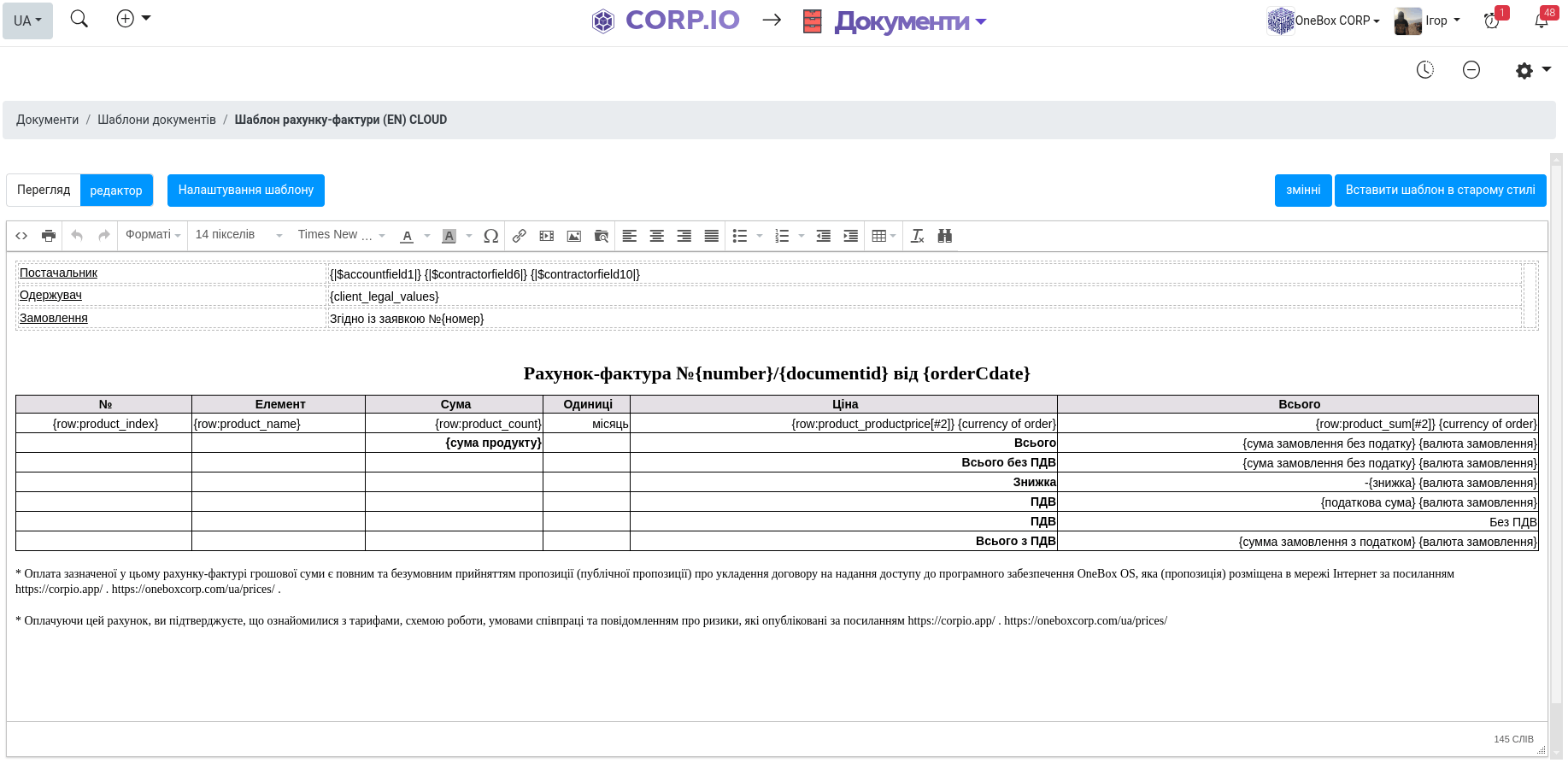Click the insert image icon
Image resolution: width=1568 pixels, height=763 pixels.
[574, 236]
